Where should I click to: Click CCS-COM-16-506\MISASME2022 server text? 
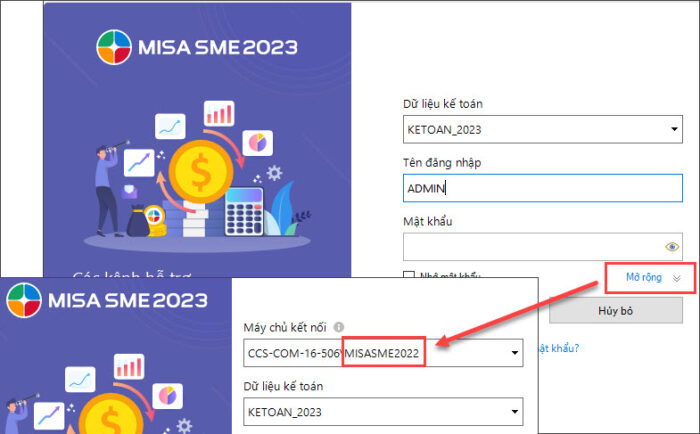[x=333, y=353]
